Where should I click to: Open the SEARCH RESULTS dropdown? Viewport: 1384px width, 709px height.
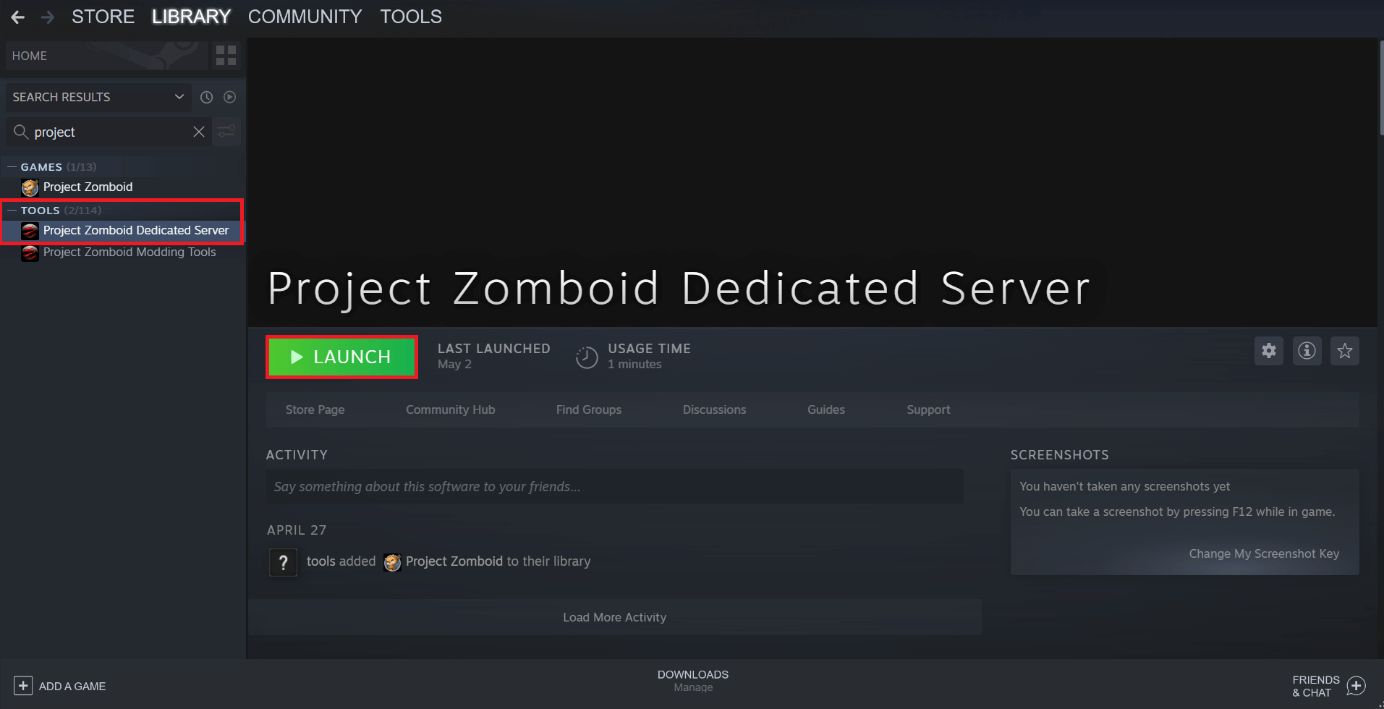click(95, 96)
